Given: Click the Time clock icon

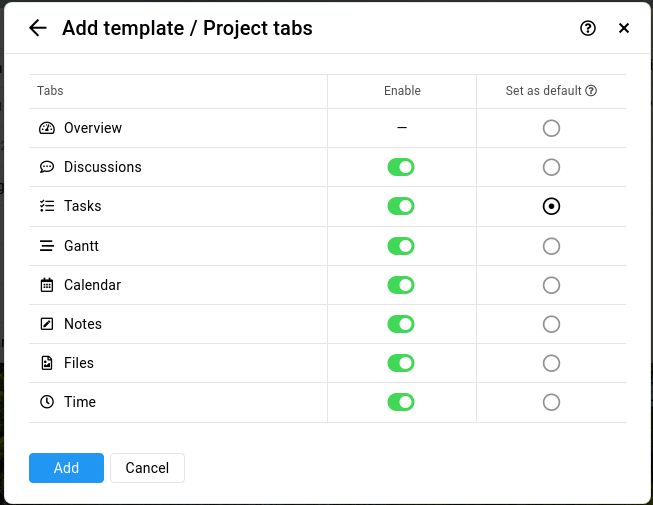Looking at the screenshot, I should [47, 402].
